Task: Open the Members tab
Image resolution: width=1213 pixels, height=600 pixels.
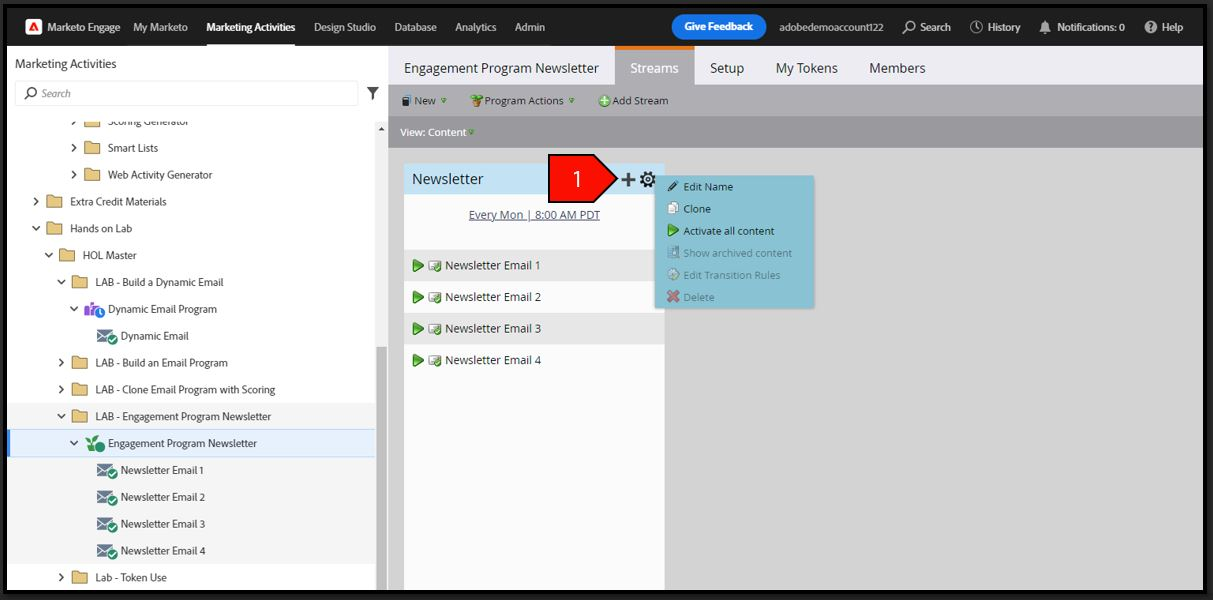Action: coord(897,68)
